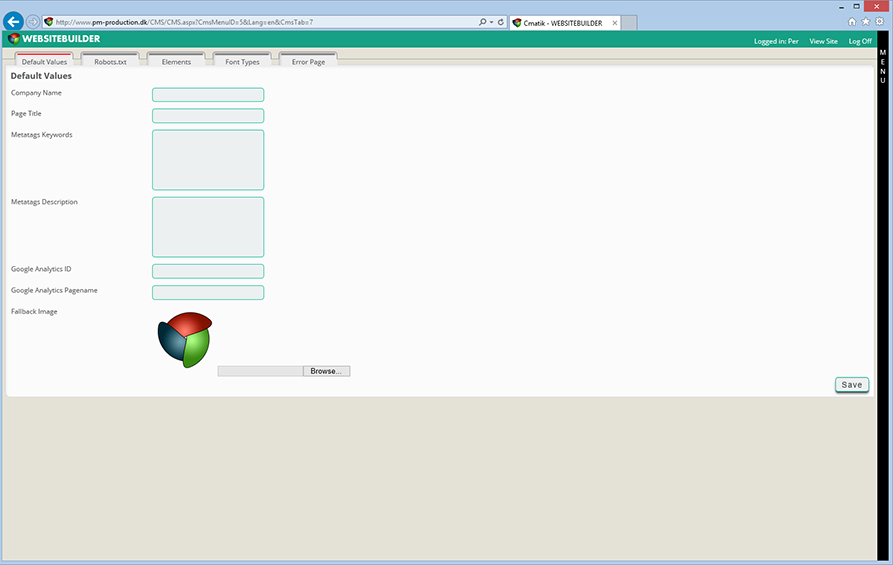Click into the Metatags Keywords text area
893x565 pixels.
[208, 160]
